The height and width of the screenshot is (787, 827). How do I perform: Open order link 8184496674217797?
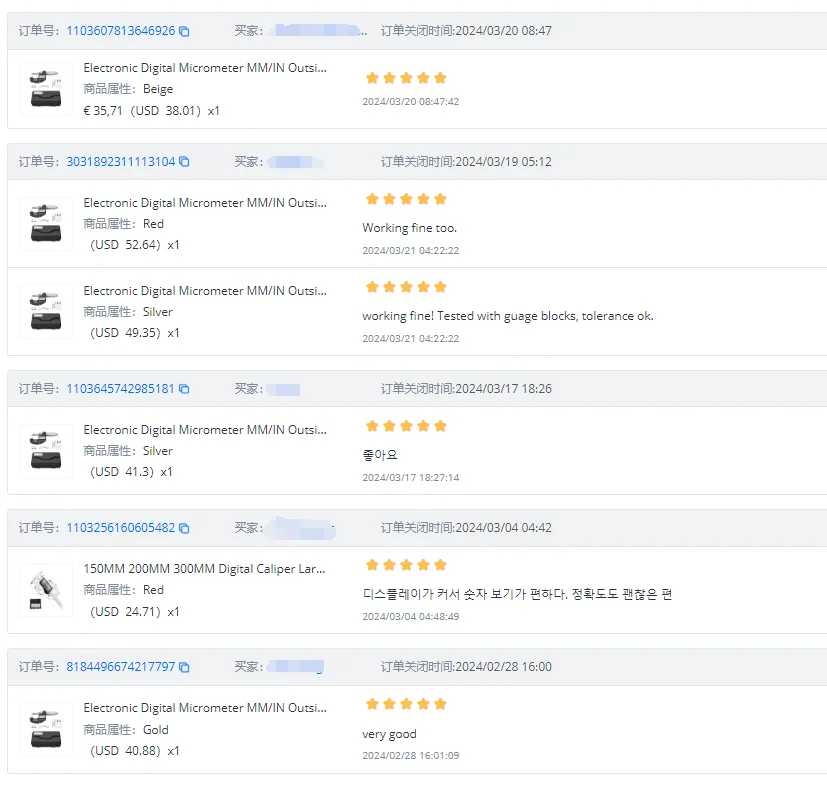(120, 667)
